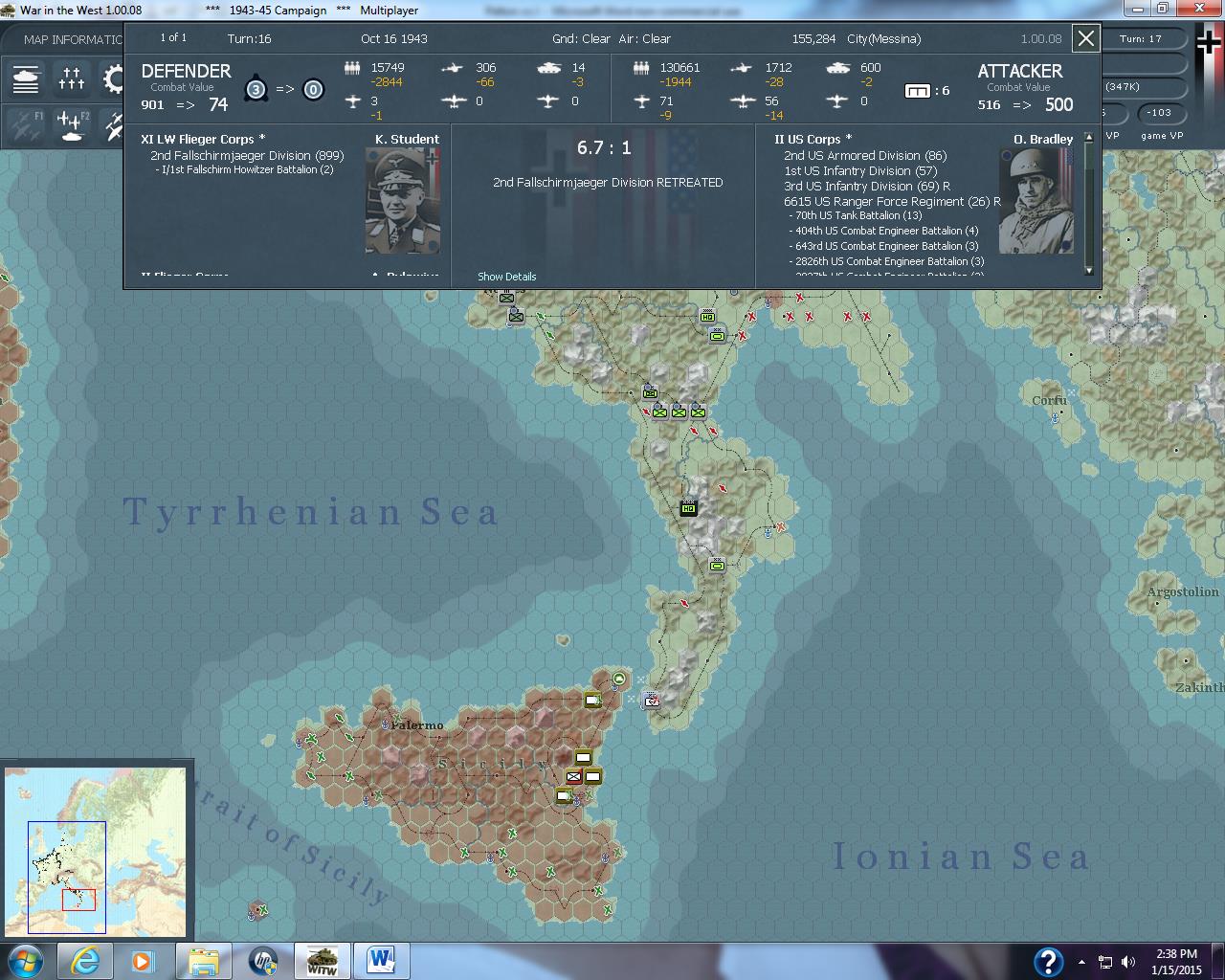Click the minimap overview
The height and width of the screenshot is (980, 1225).
(x=96, y=852)
